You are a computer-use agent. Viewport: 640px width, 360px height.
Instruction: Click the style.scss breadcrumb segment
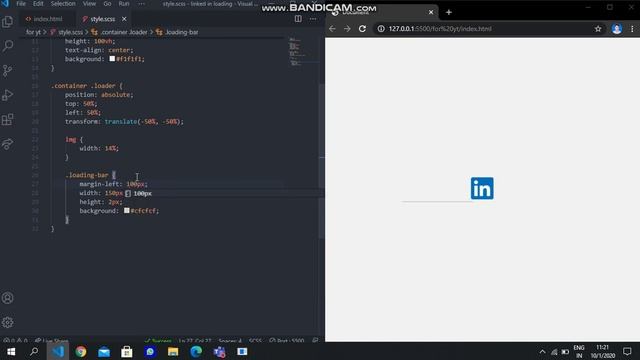[70, 32]
